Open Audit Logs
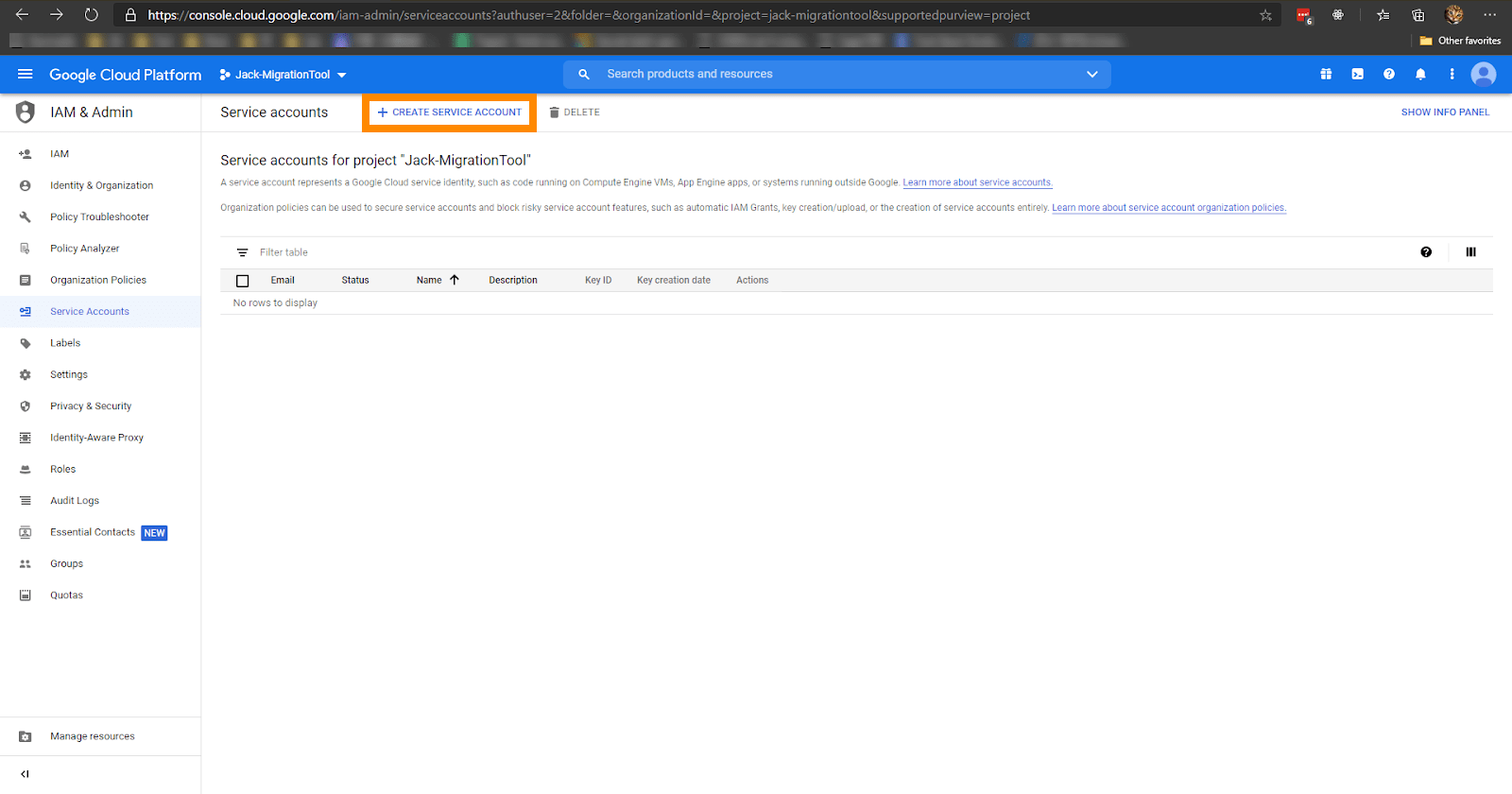 click(75, 500)
